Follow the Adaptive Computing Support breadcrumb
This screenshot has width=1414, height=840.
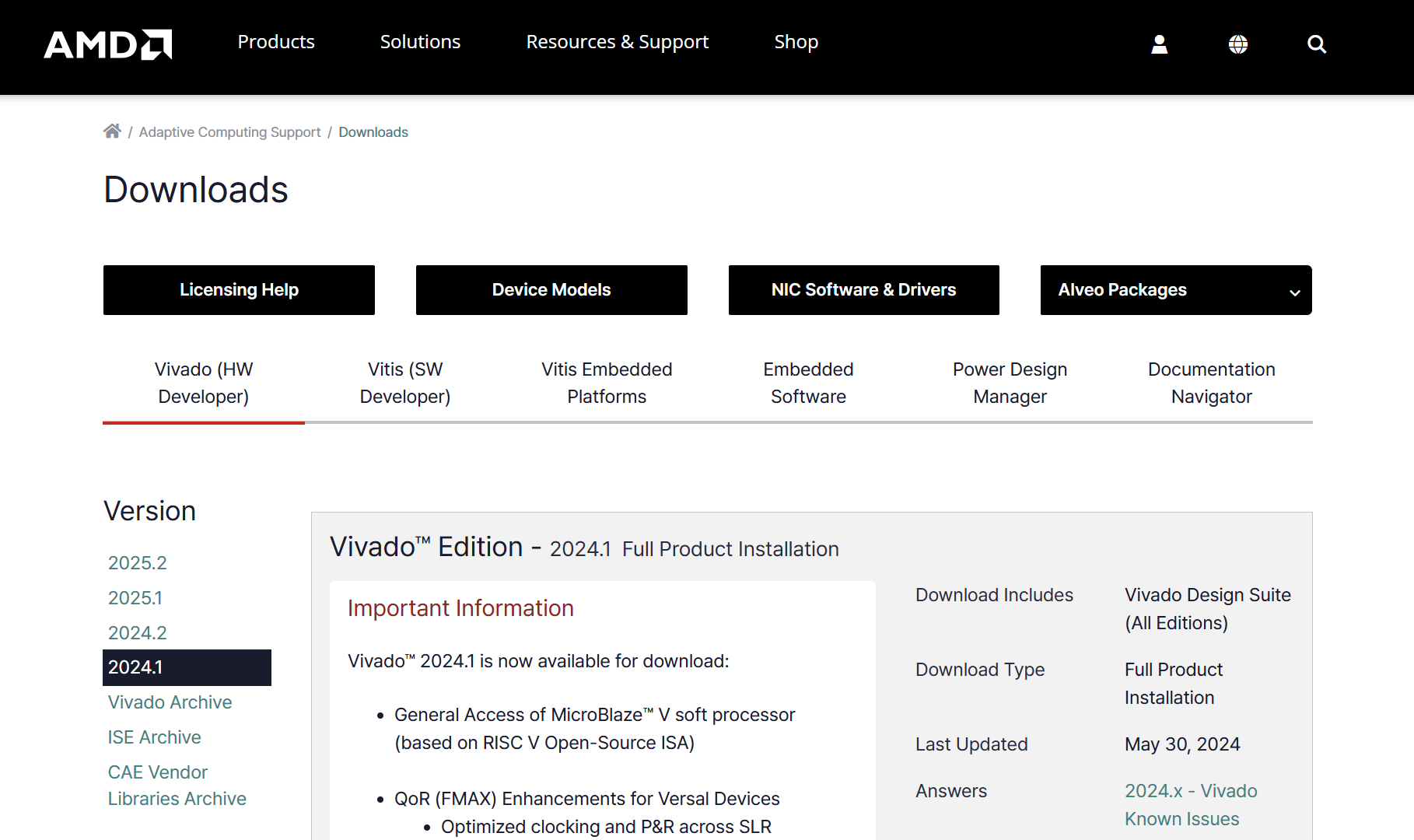[229, 132]
